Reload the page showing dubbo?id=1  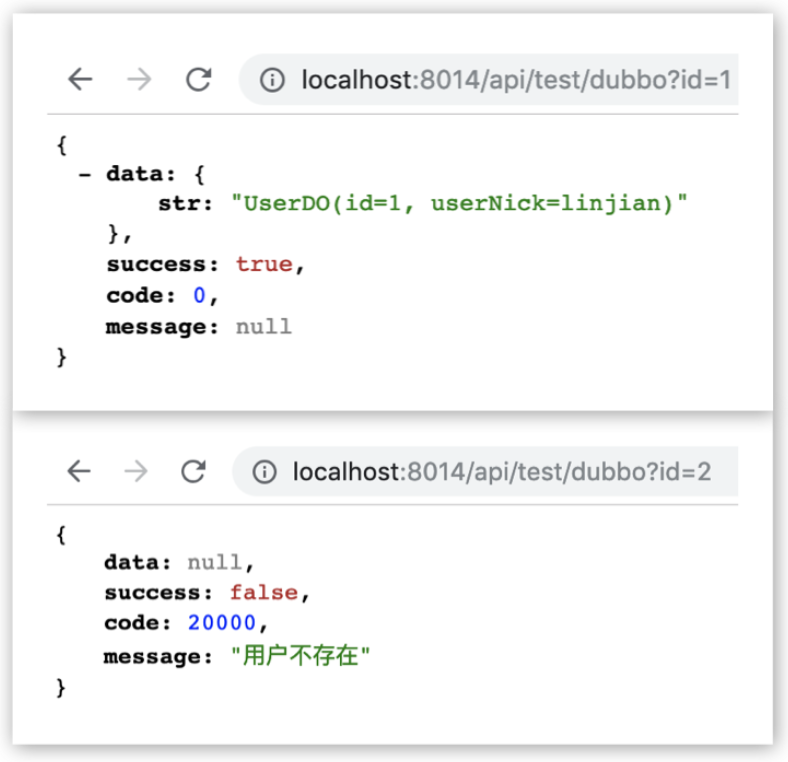coord(199,79)
